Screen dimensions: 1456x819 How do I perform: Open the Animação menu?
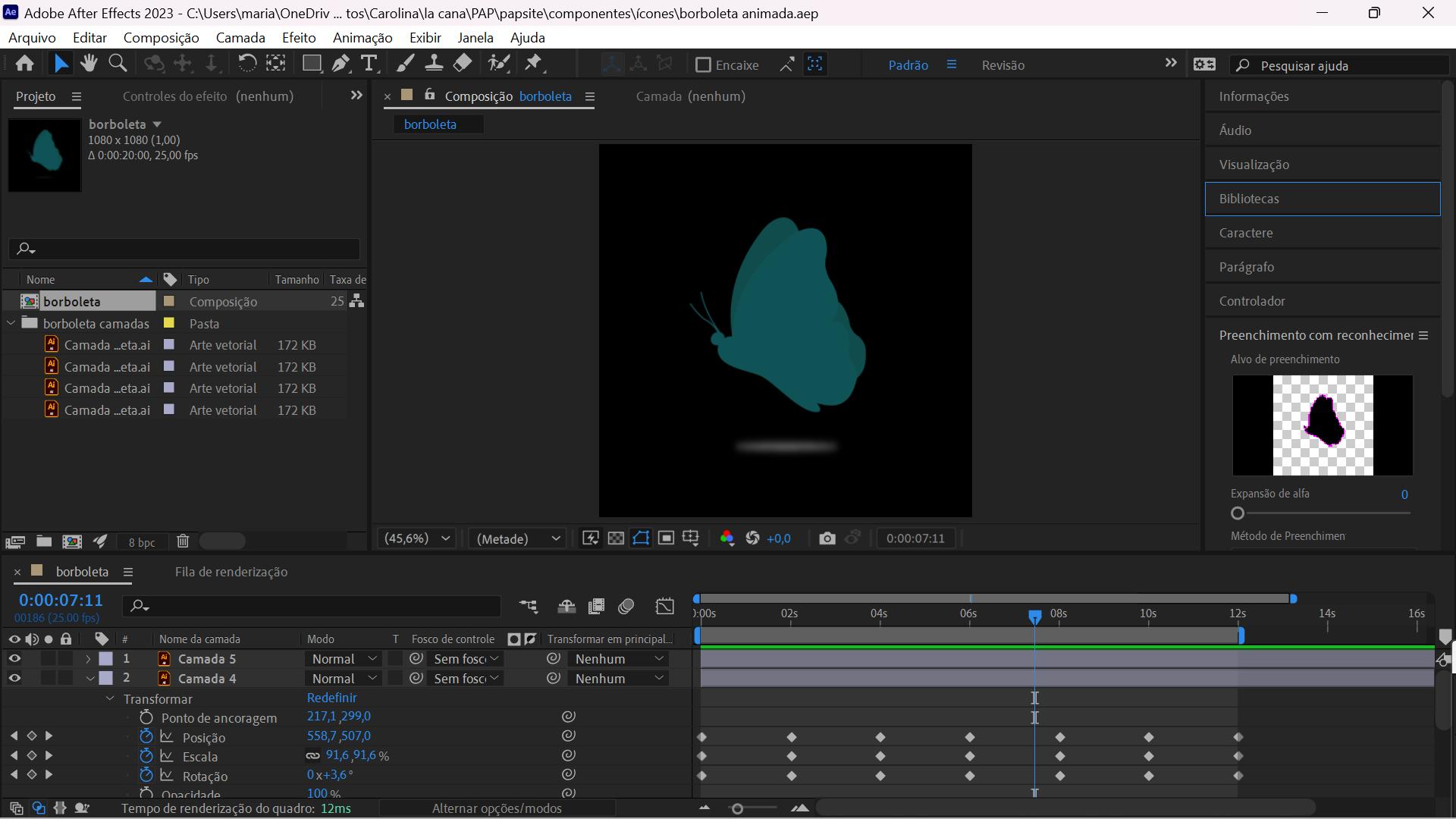[x=362, y=37]
